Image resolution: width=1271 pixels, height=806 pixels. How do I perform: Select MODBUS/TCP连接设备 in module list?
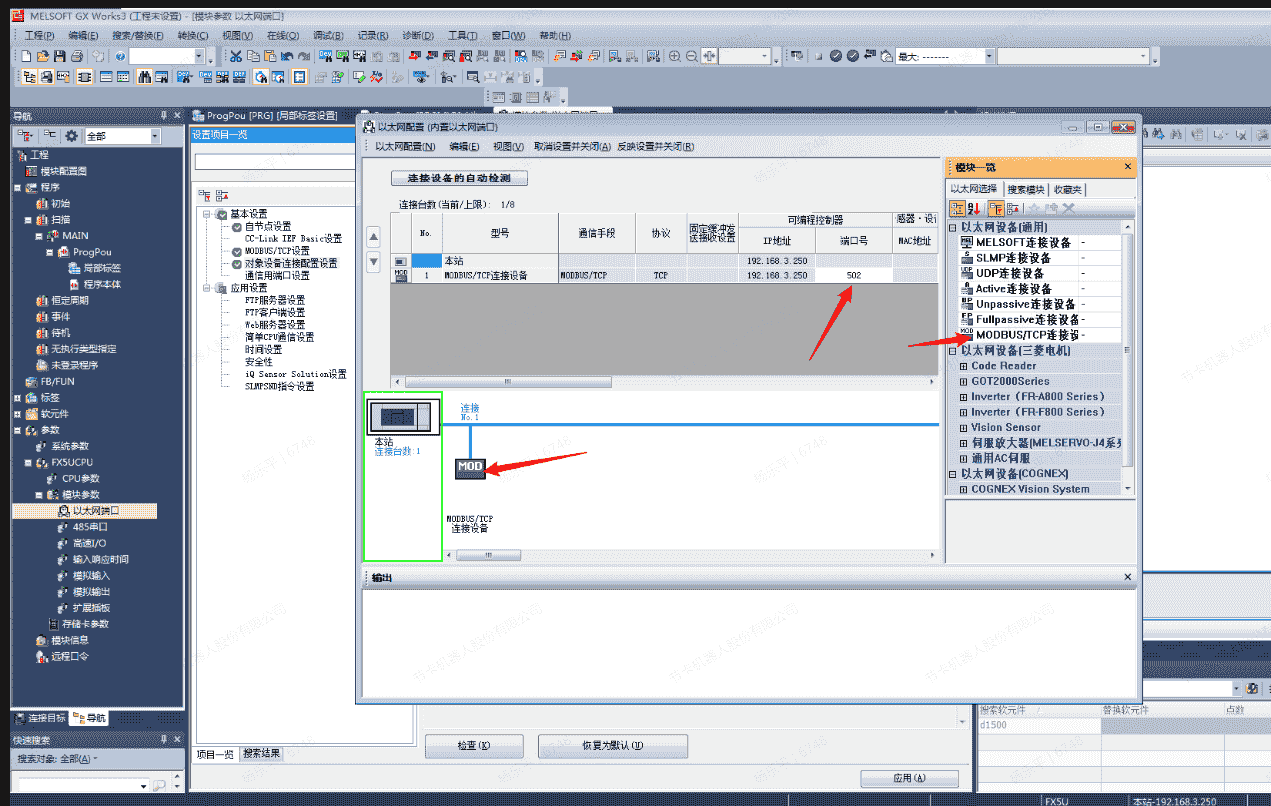coord(1027,335)
